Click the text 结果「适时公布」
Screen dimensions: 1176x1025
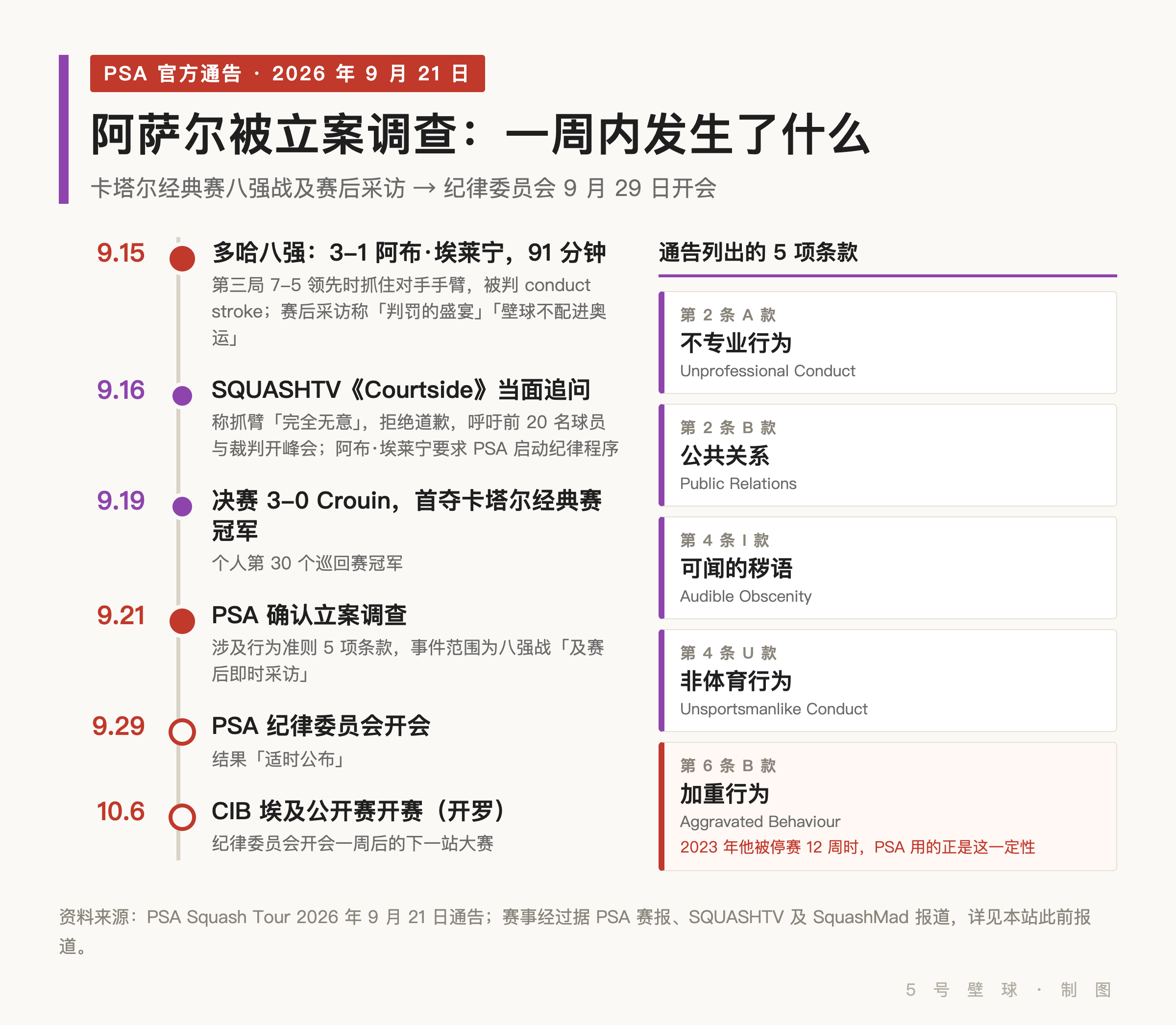click(x=278, y=759)
